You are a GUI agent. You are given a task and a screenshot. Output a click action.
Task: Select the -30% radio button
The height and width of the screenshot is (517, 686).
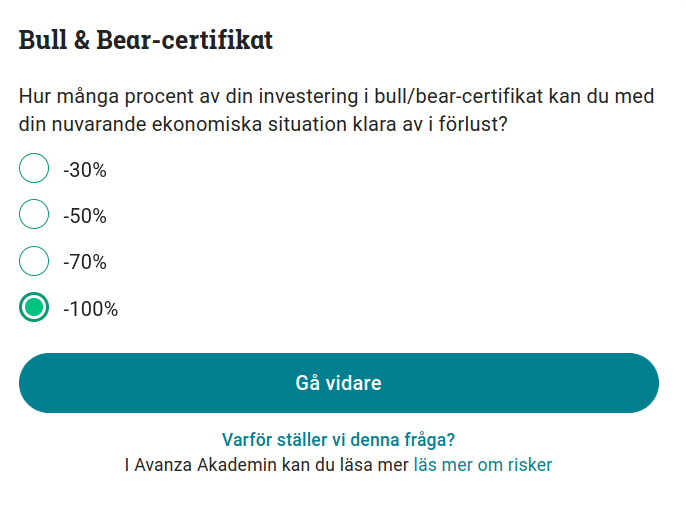click(x=34, y=169)
